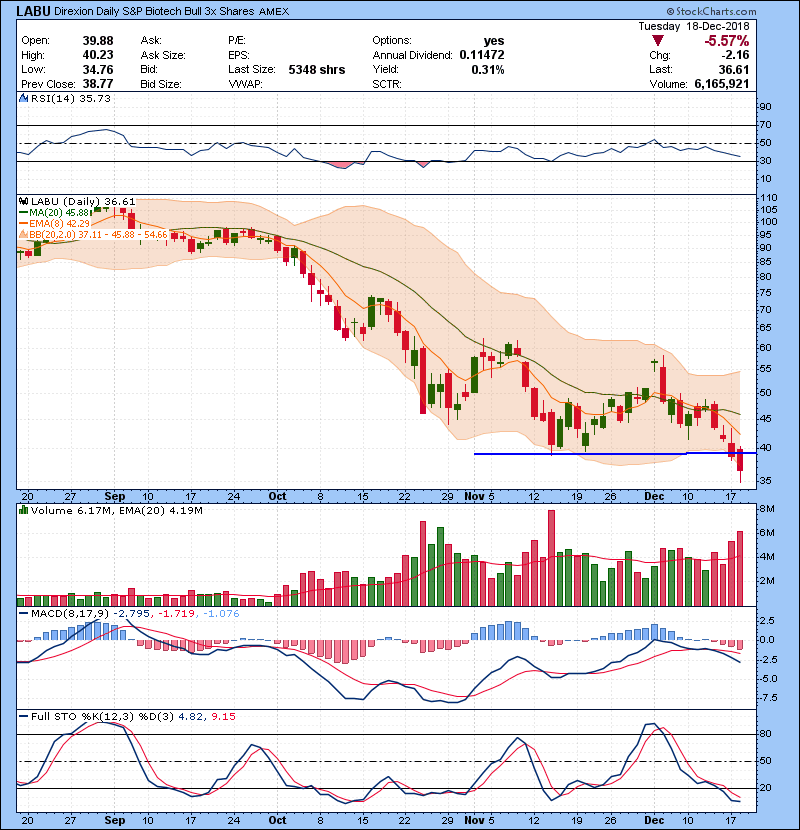
Task: Click the Prev Close value 38.77
Action: (x=98, y=84)
